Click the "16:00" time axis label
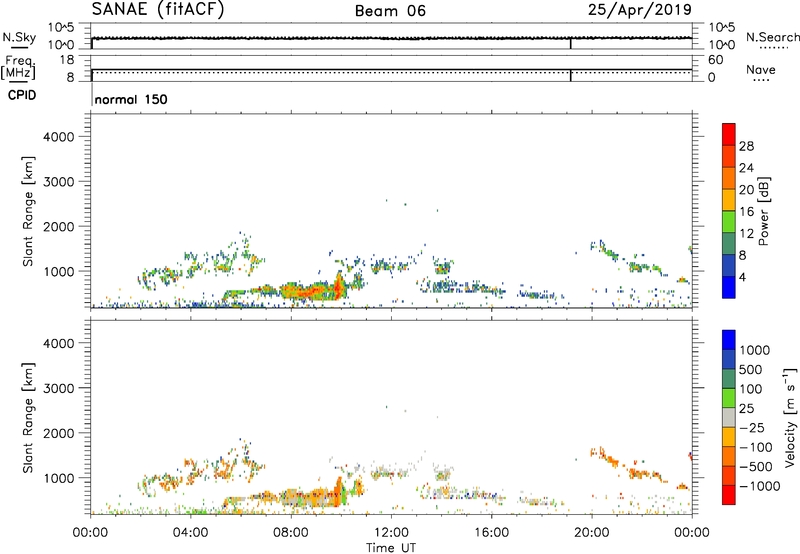 [x=491, y=533]
